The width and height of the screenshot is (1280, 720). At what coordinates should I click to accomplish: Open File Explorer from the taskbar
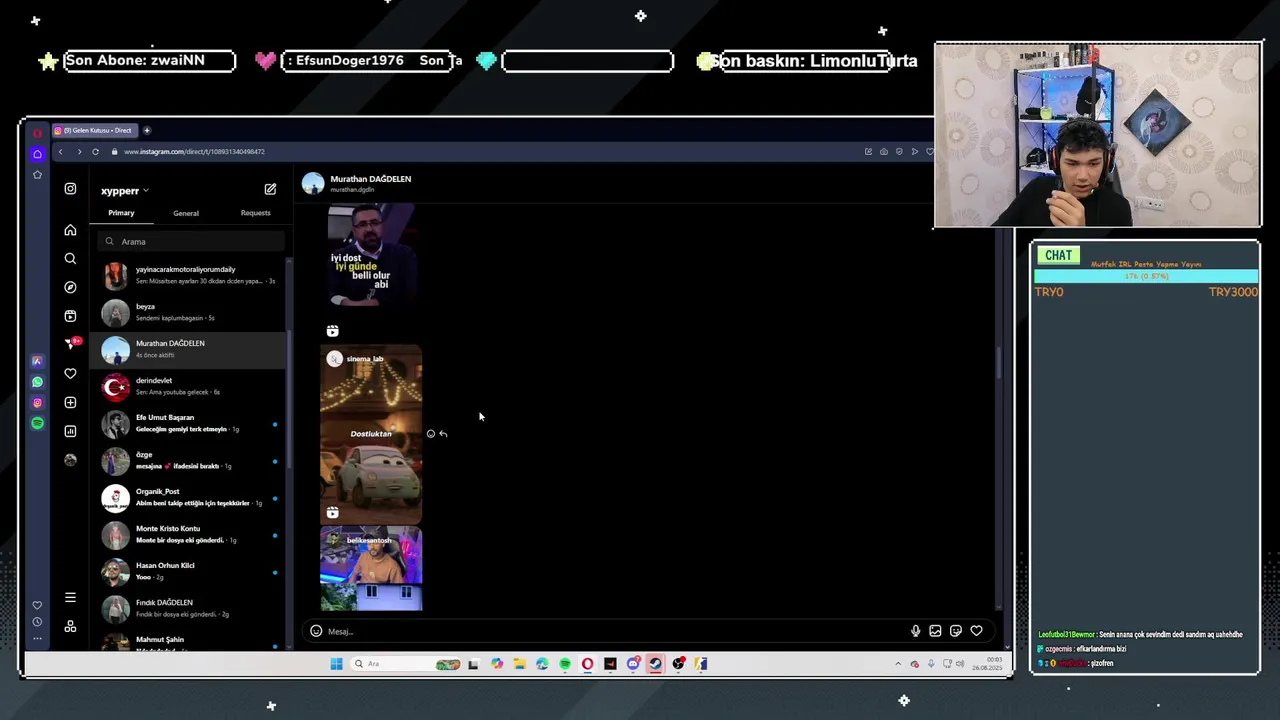click(519, 664)
